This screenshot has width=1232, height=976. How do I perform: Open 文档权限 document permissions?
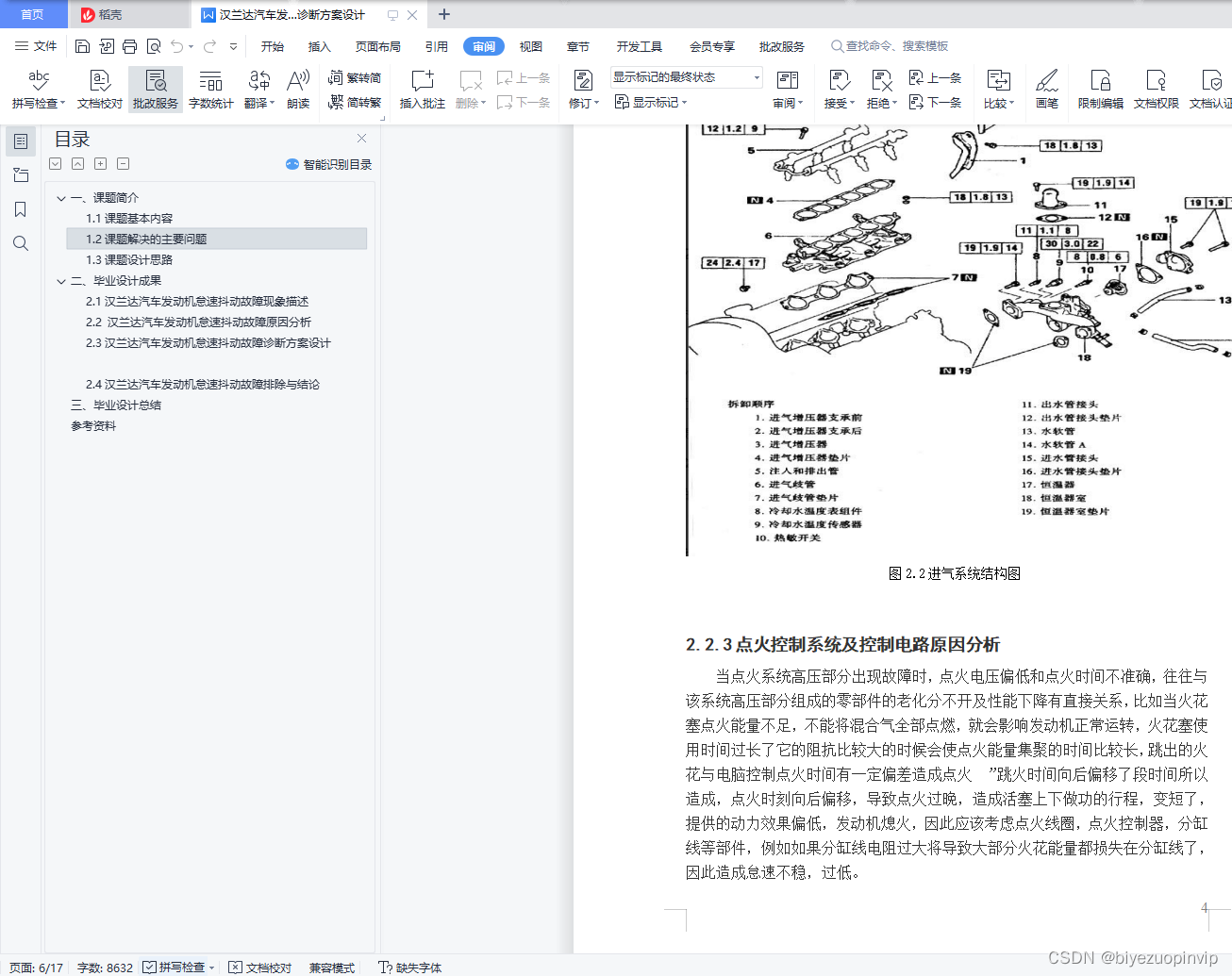point(1157,90)
